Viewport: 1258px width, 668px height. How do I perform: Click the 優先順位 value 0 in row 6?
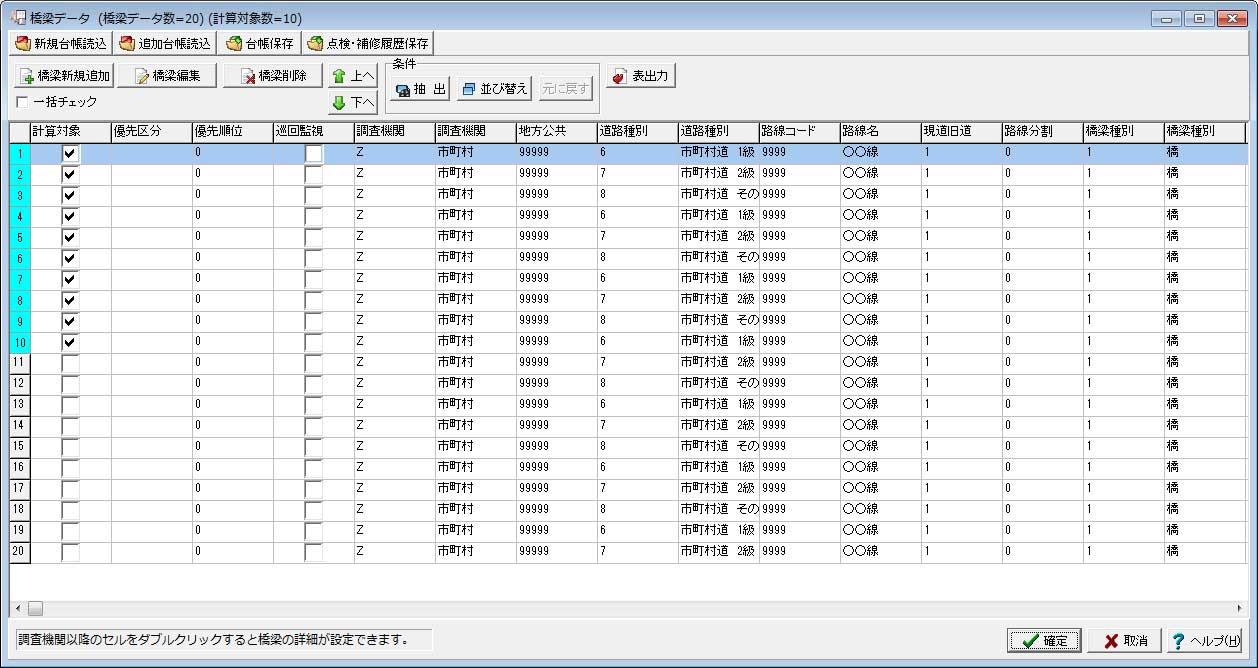[x=232, y=258]
